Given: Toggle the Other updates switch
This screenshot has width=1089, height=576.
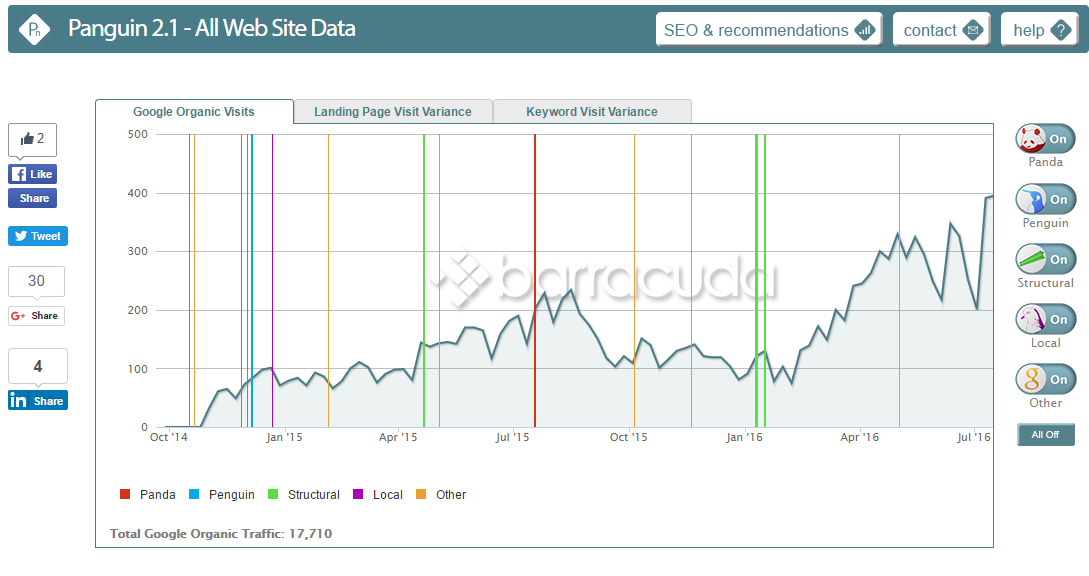Looking at the screenshot, I should tap(1045, 379).
